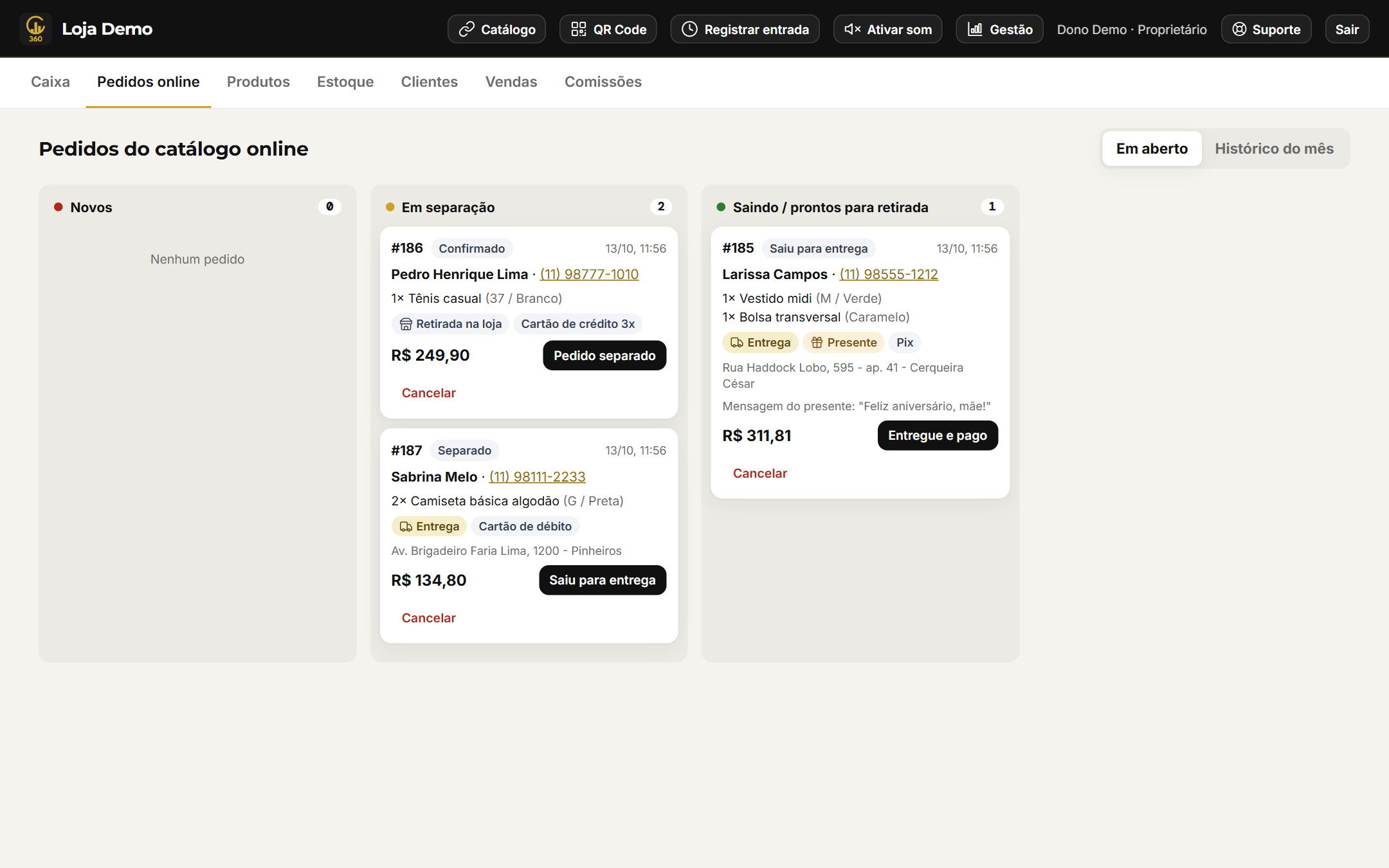Click the Saiu para entrega status badge

819,249
